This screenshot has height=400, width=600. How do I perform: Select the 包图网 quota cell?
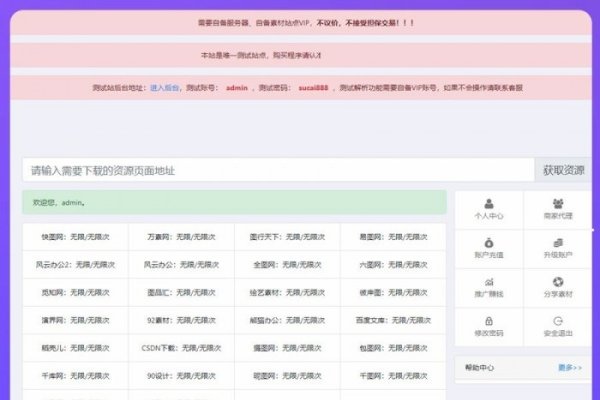coord(393,348)
